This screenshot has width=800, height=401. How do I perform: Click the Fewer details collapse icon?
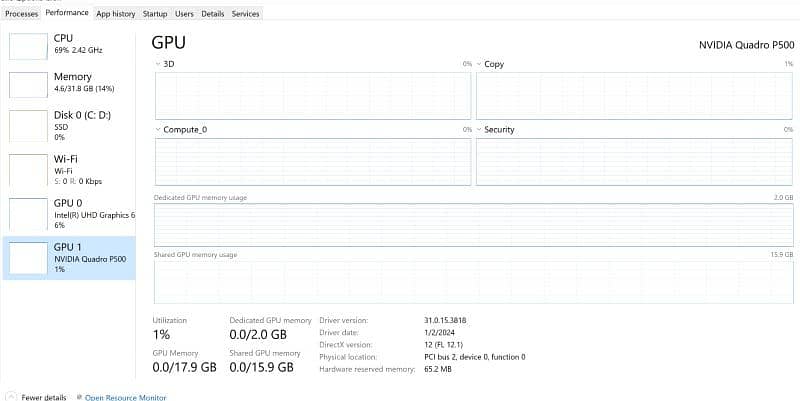click(x=11, y=397)
